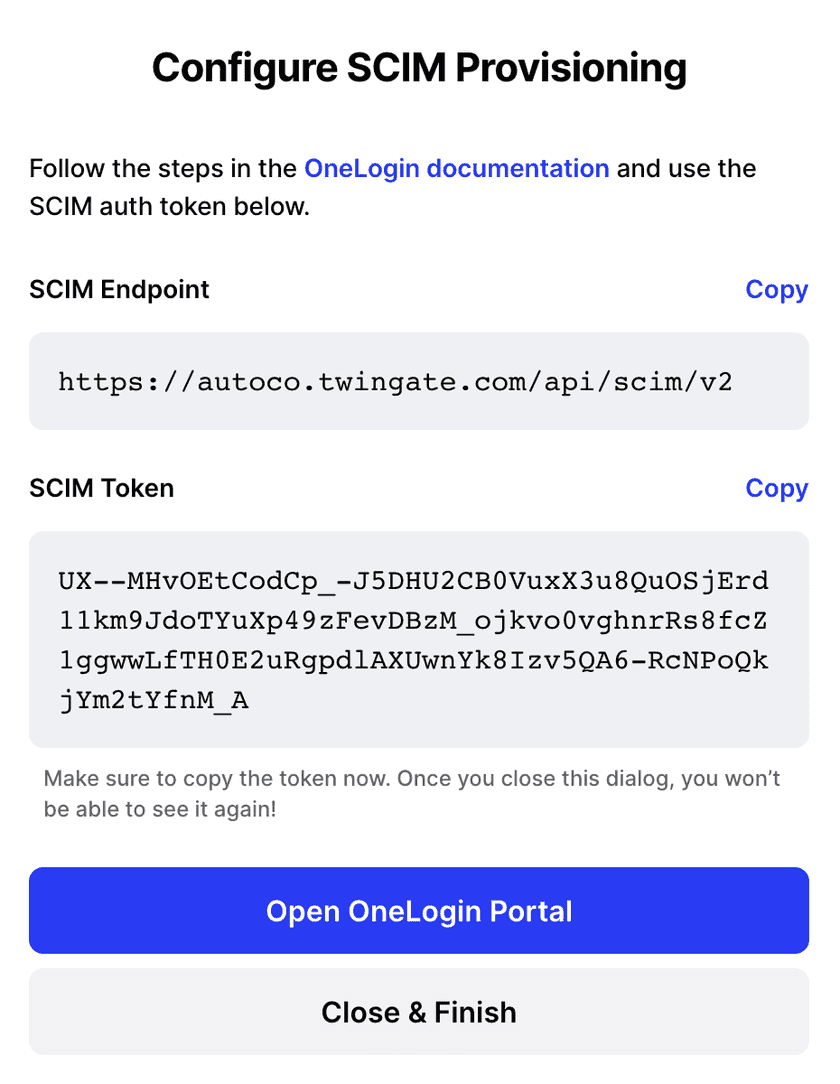Screen dimensions: 840x1084
Task: Click the token line starting with UX--
Action: [x=413, y=581]
